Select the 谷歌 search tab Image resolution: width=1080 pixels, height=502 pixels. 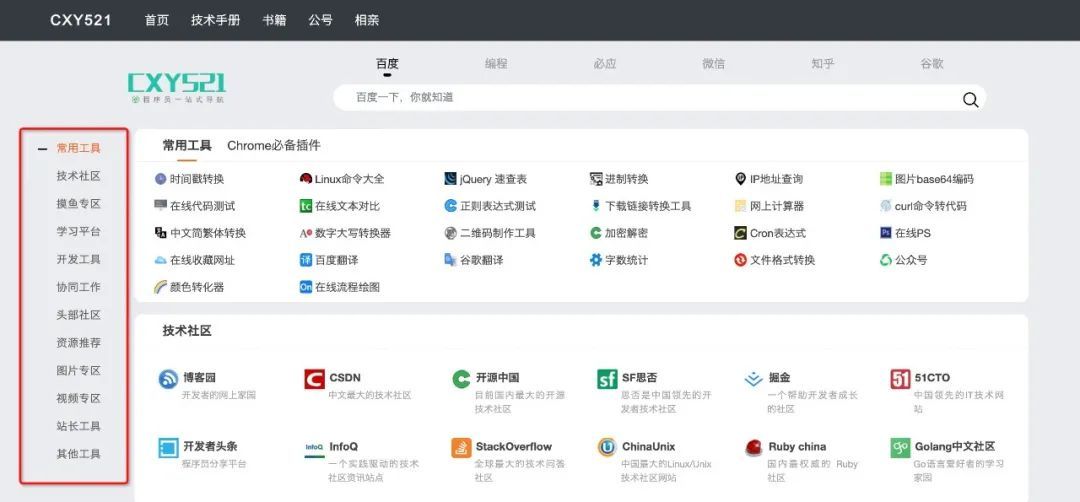(x=932, y=64)
